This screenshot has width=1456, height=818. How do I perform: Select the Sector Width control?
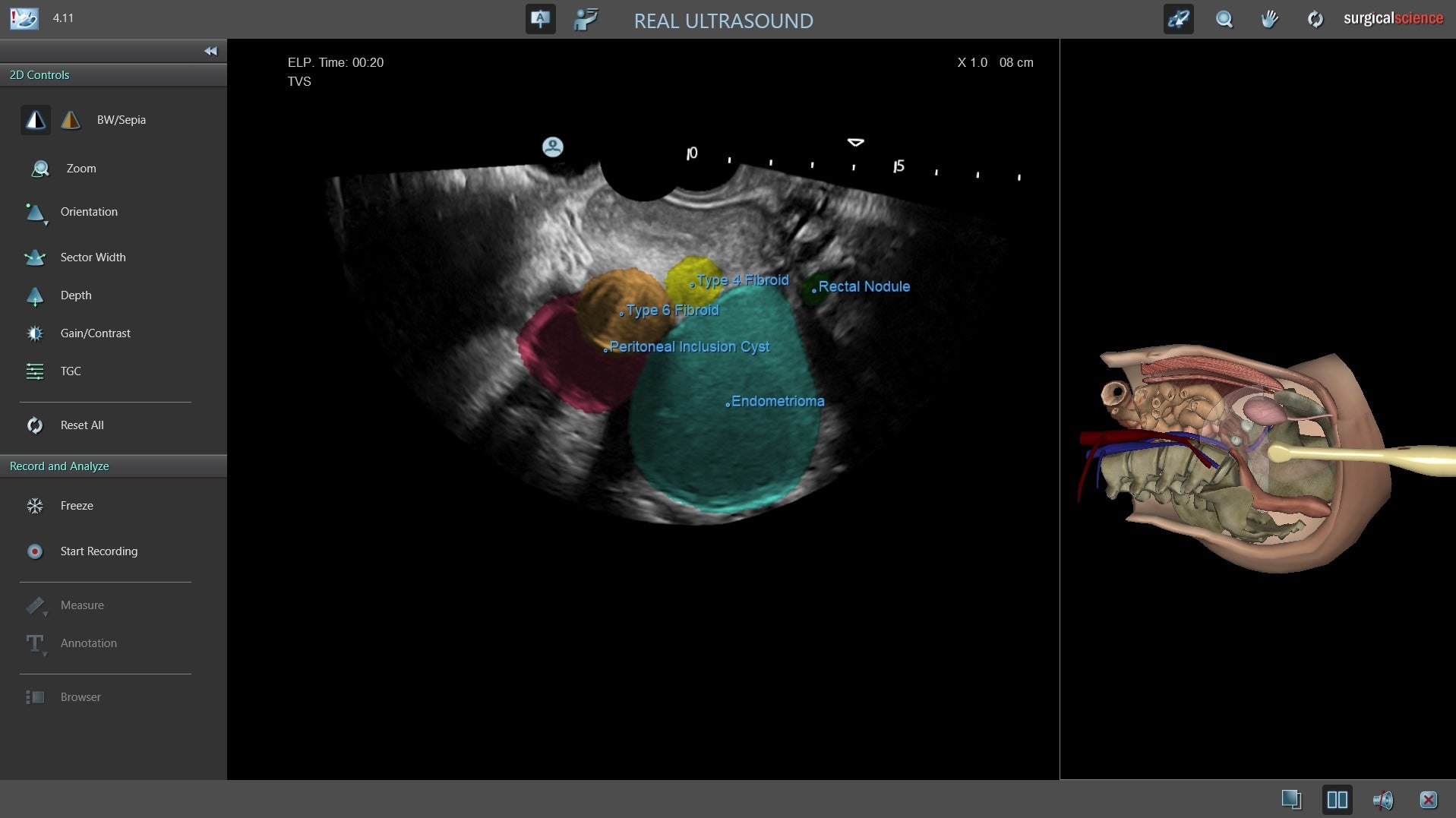tap(36, 257)
